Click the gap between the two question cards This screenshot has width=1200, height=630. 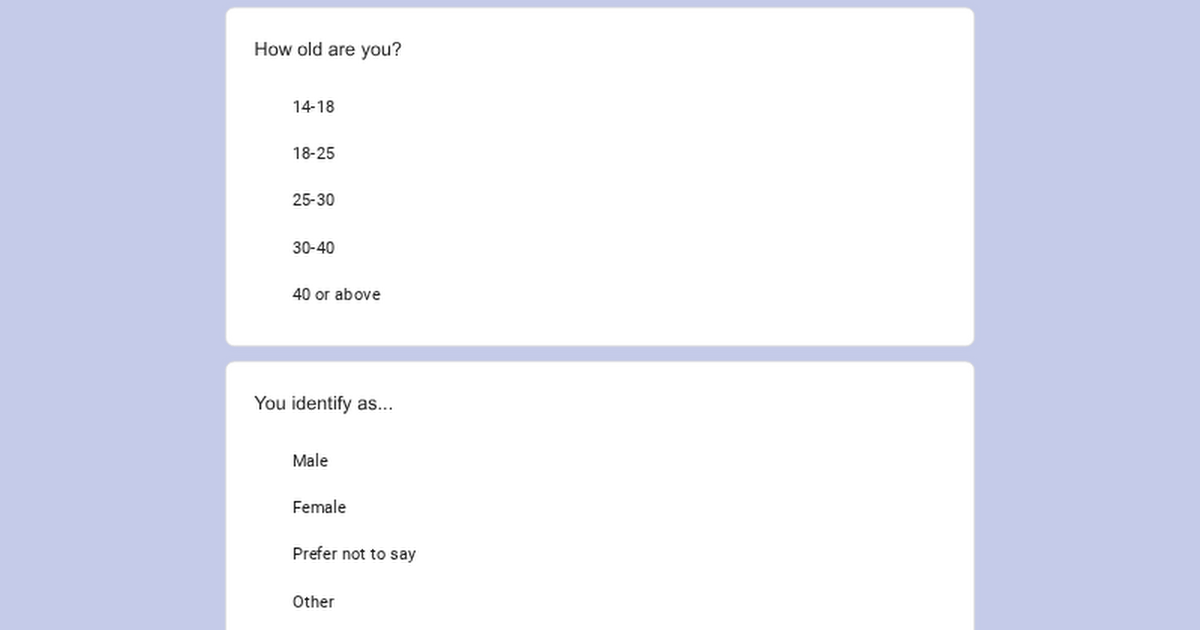(600, 354)
